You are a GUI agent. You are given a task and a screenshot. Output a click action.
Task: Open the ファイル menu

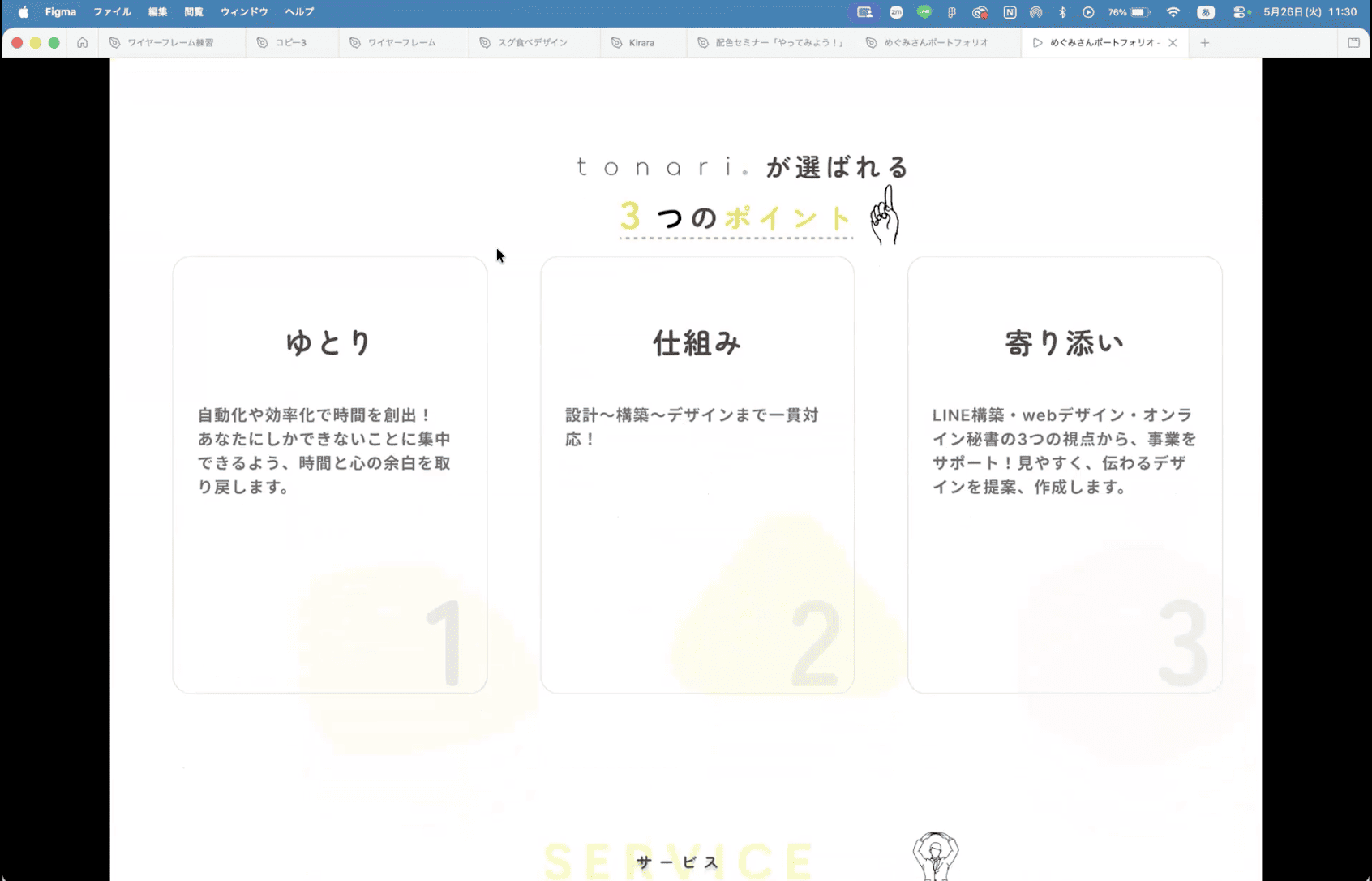(112, 12)
